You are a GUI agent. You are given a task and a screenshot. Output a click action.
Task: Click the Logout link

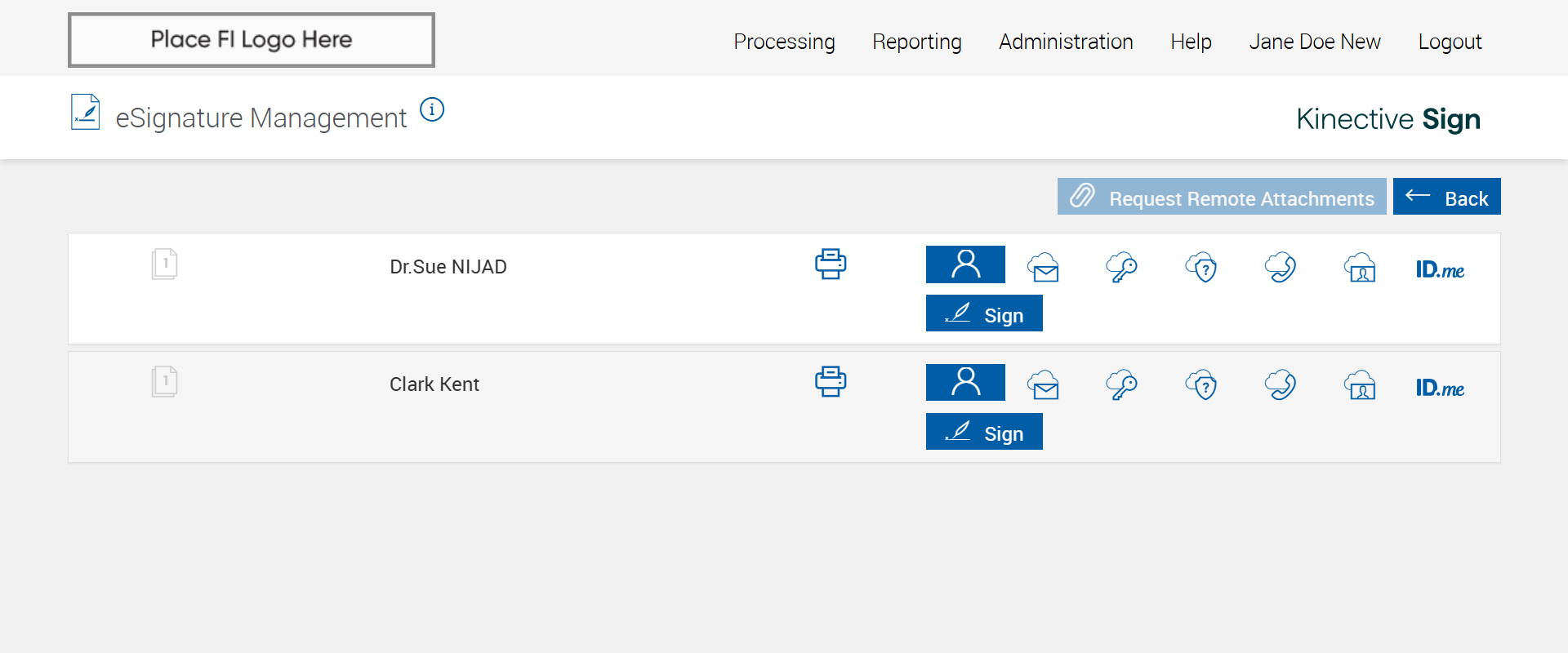tap(1450, 42)
